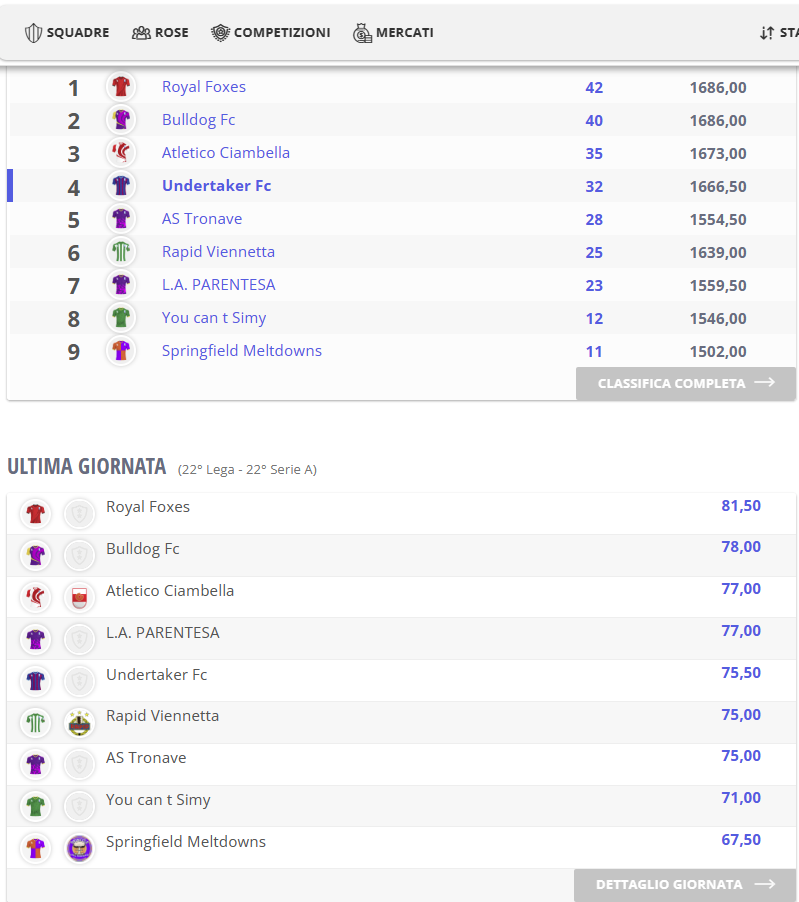The width and height of the screenshot is (799, 902).
Task: Click Undertaker Fc matchday score 75,50
Action: [741, 673]
